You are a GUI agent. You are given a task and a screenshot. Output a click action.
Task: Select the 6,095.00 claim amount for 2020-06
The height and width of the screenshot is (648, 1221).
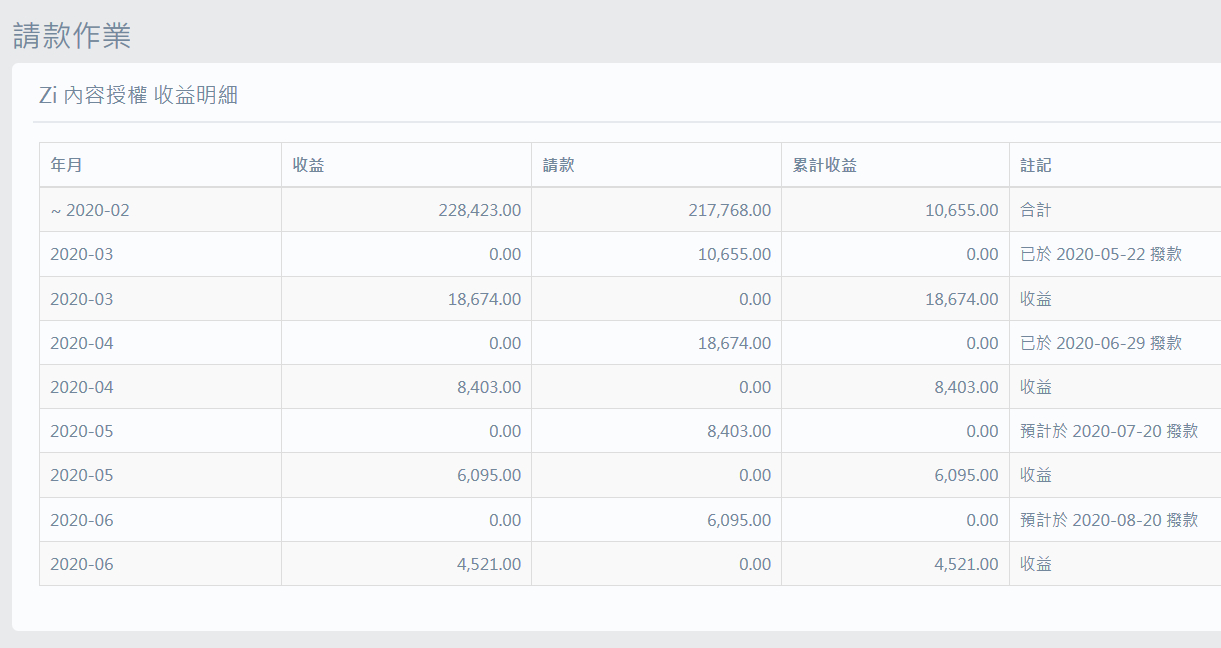tap(738, 520)
